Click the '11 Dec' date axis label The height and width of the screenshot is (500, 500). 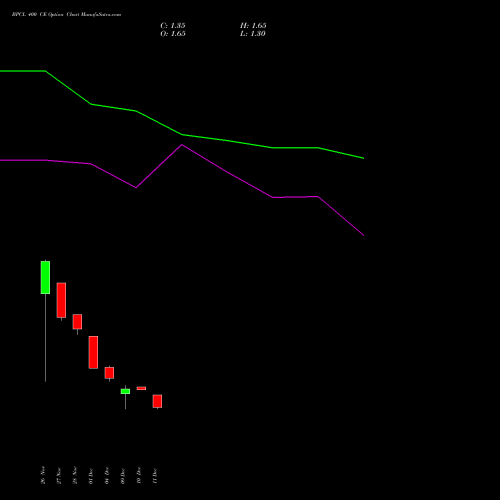155,476
